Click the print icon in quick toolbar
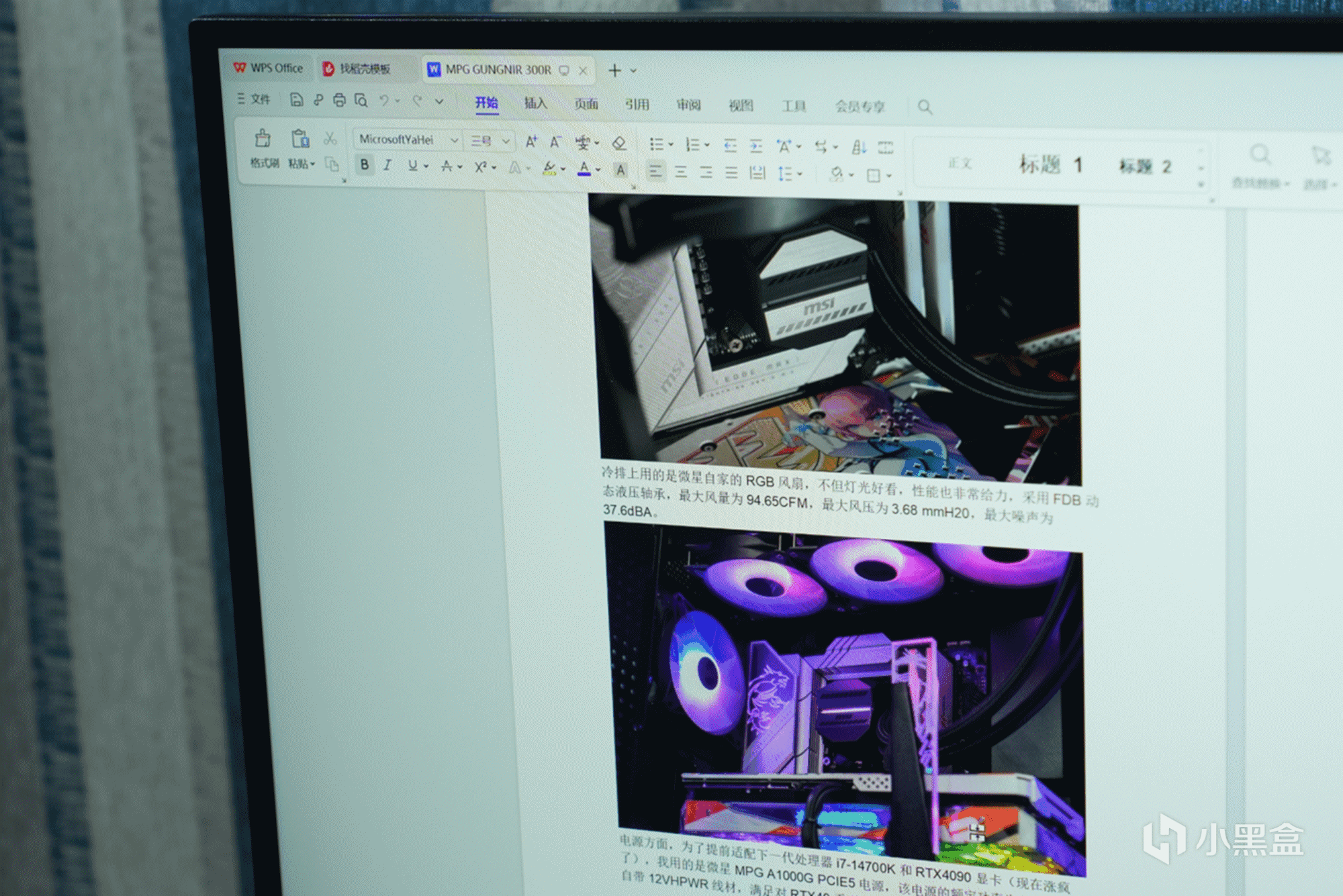 coord(339,101)
